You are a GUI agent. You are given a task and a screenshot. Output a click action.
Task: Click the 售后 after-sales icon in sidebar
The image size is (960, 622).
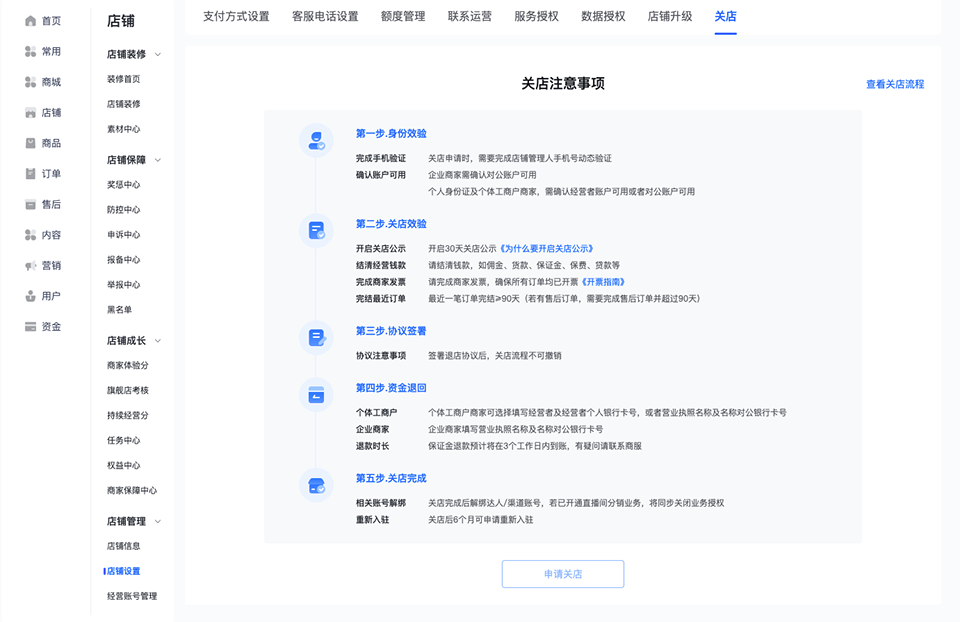click(x=31, y=204)
